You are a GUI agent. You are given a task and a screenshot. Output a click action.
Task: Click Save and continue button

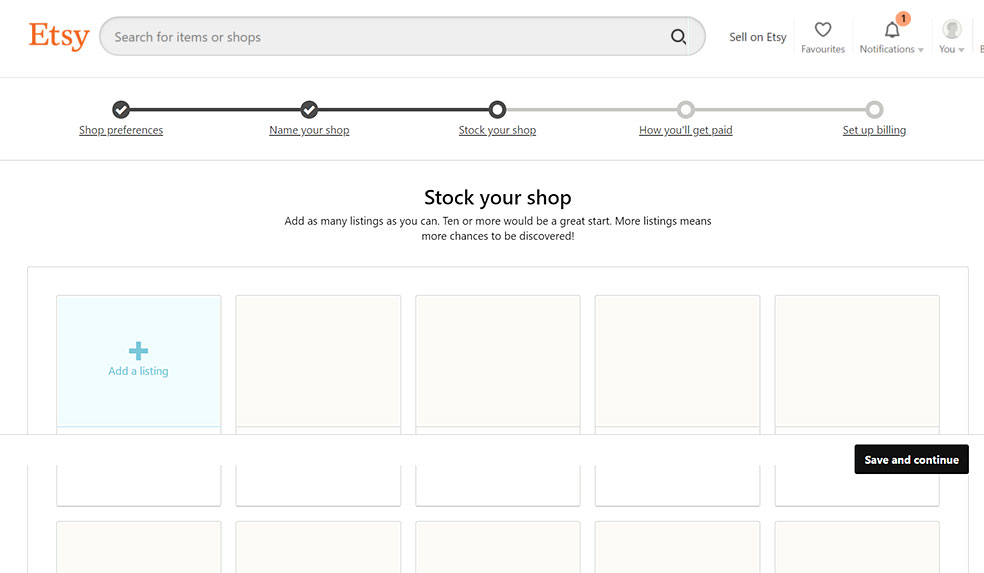pyautogui.click(x=911, y=459)
